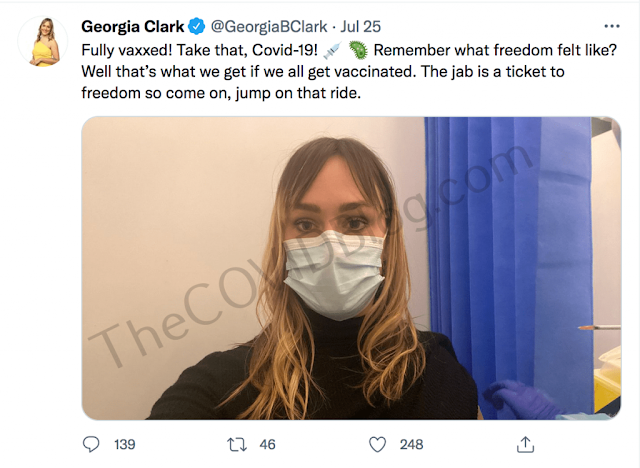The image size is (640, 468).
Task: Open the attached selfie photo
Action: [351, 268]
